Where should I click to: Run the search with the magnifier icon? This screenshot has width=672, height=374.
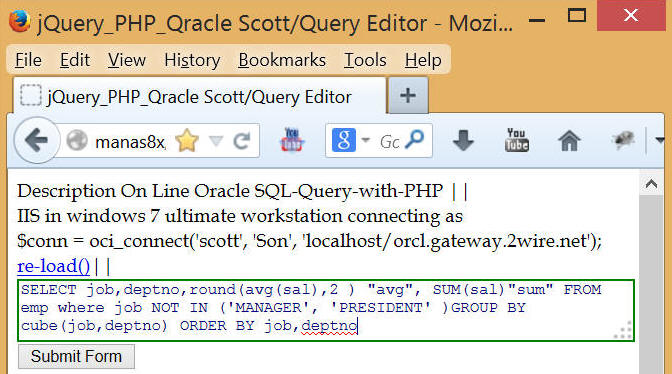coord(415,139)
